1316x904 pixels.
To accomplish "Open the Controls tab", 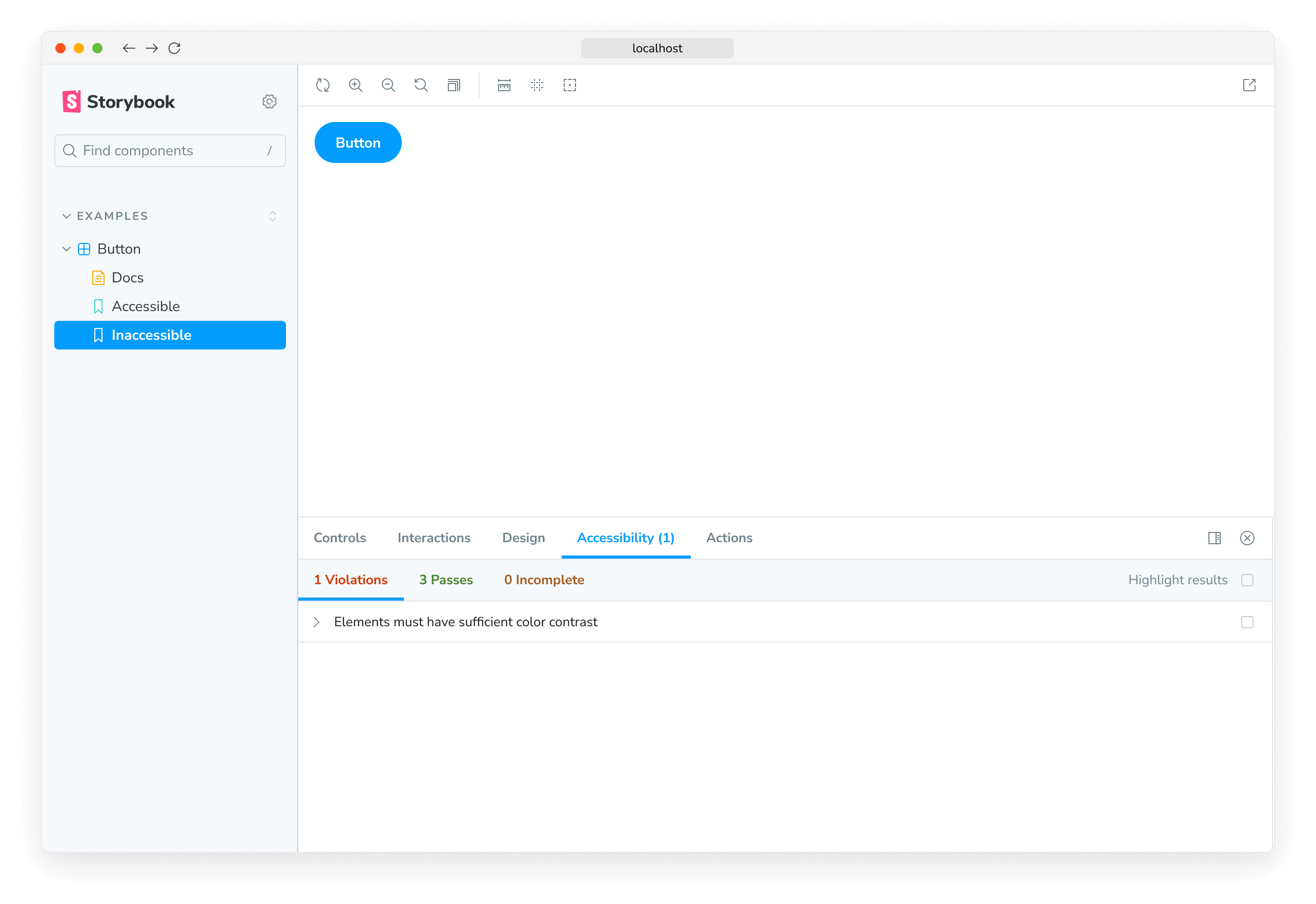I will [x=340, y=538].
